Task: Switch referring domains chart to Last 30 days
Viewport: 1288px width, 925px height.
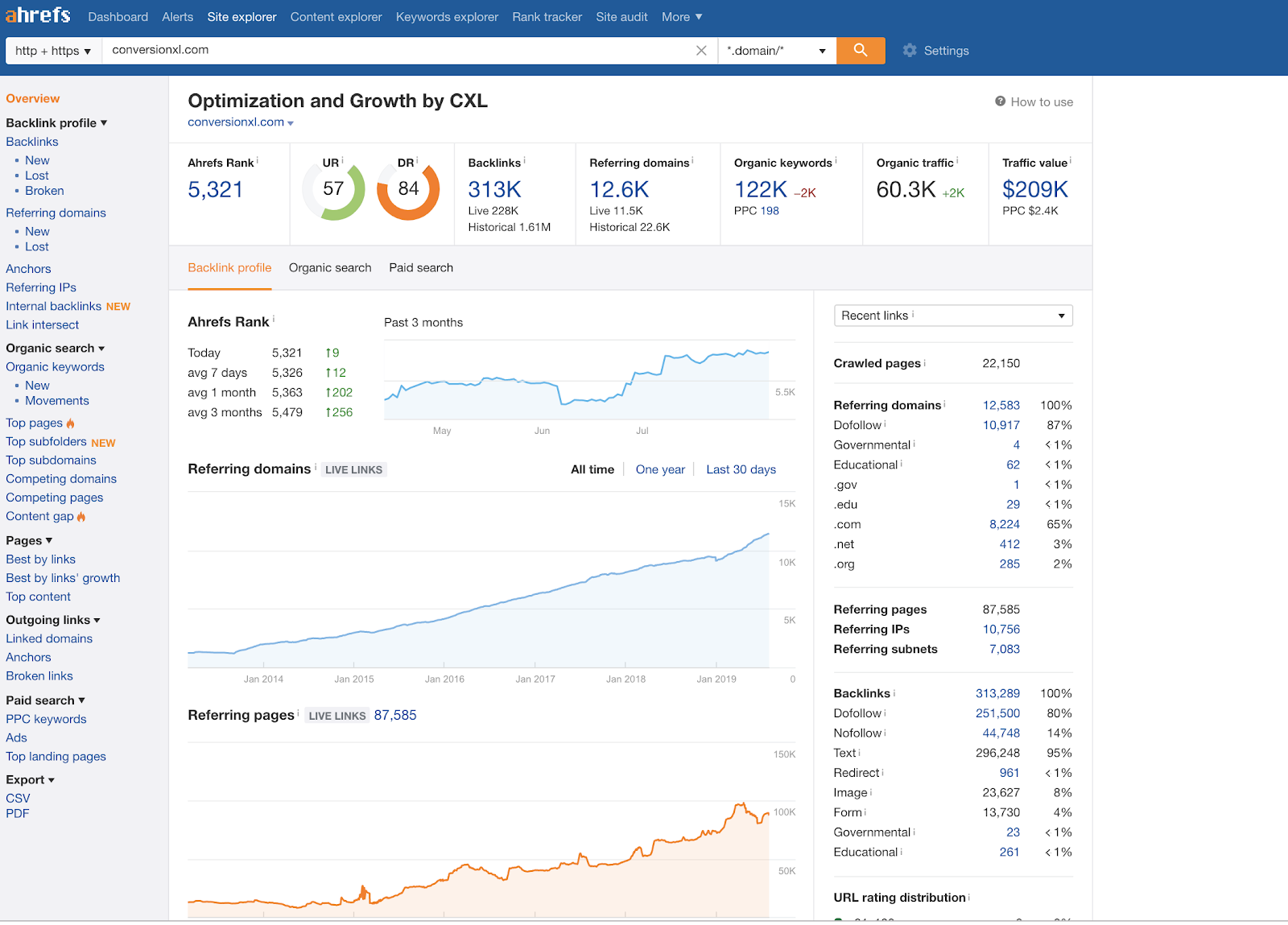Action: tap(741, 469)
